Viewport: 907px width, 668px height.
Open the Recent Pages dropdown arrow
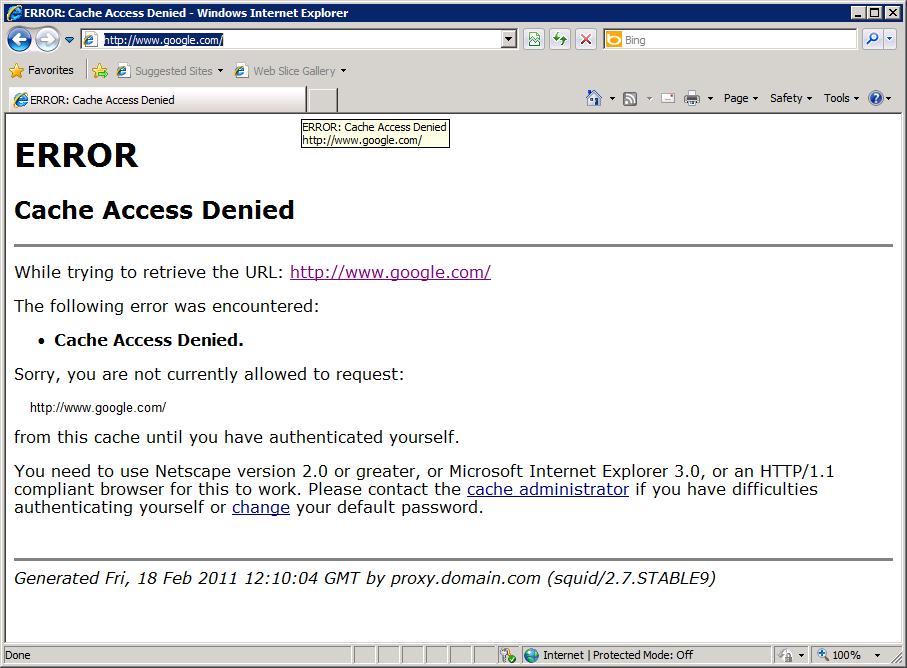coord(69,40)
